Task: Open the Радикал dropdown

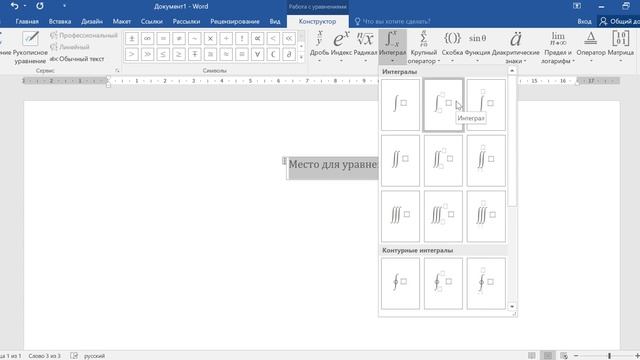Action: click(365, 47)
